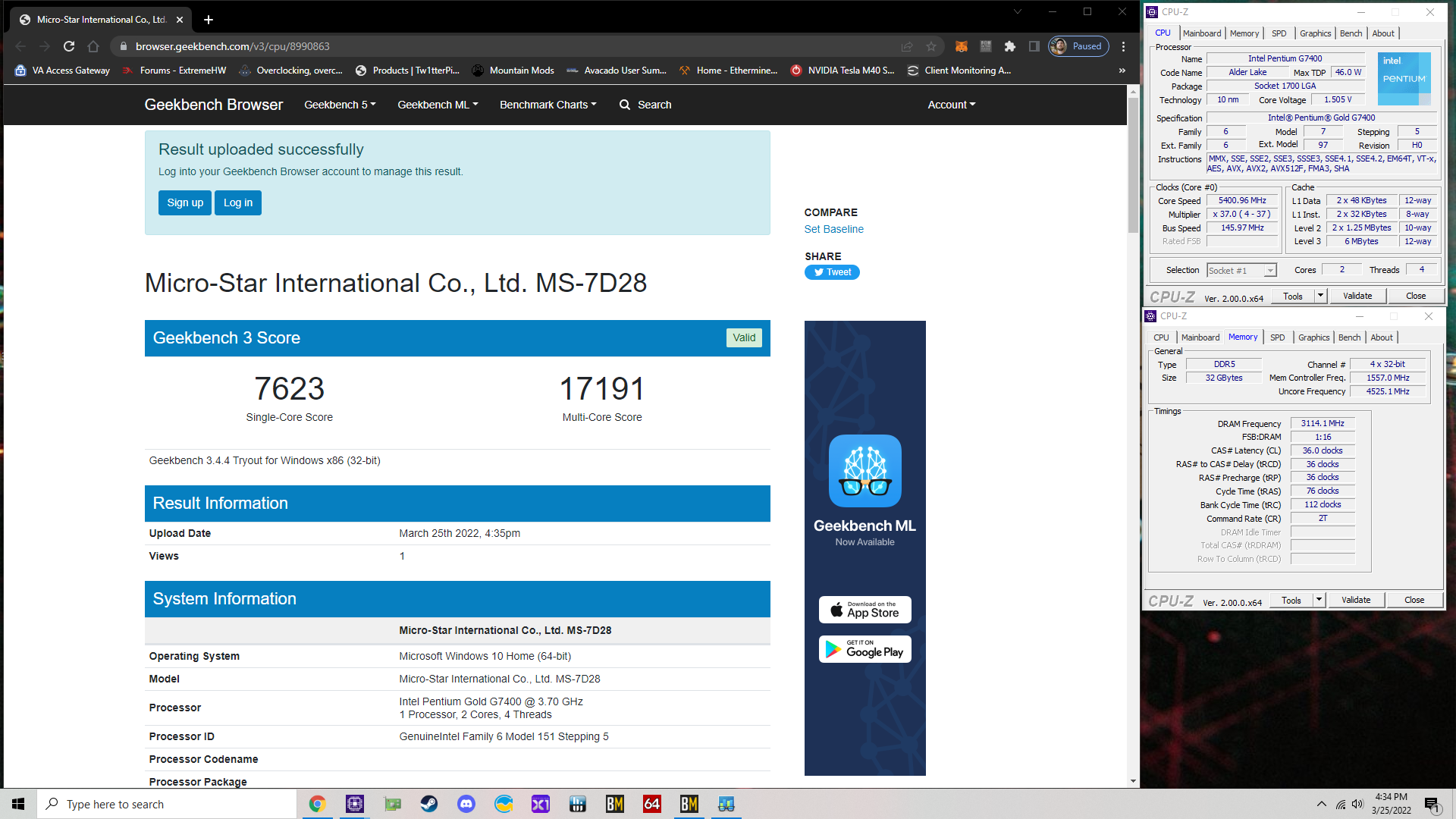Click the Sign up button

pos(185,202)
